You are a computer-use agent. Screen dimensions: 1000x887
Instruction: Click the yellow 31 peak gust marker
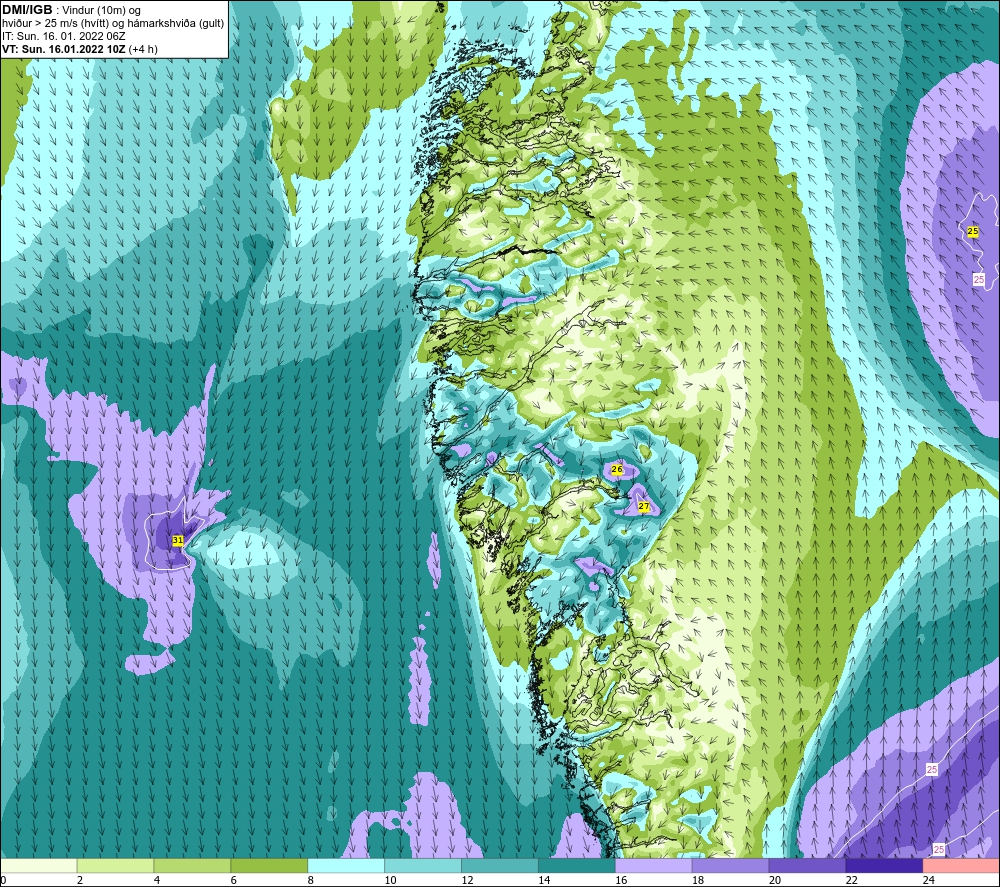(178, 540)
